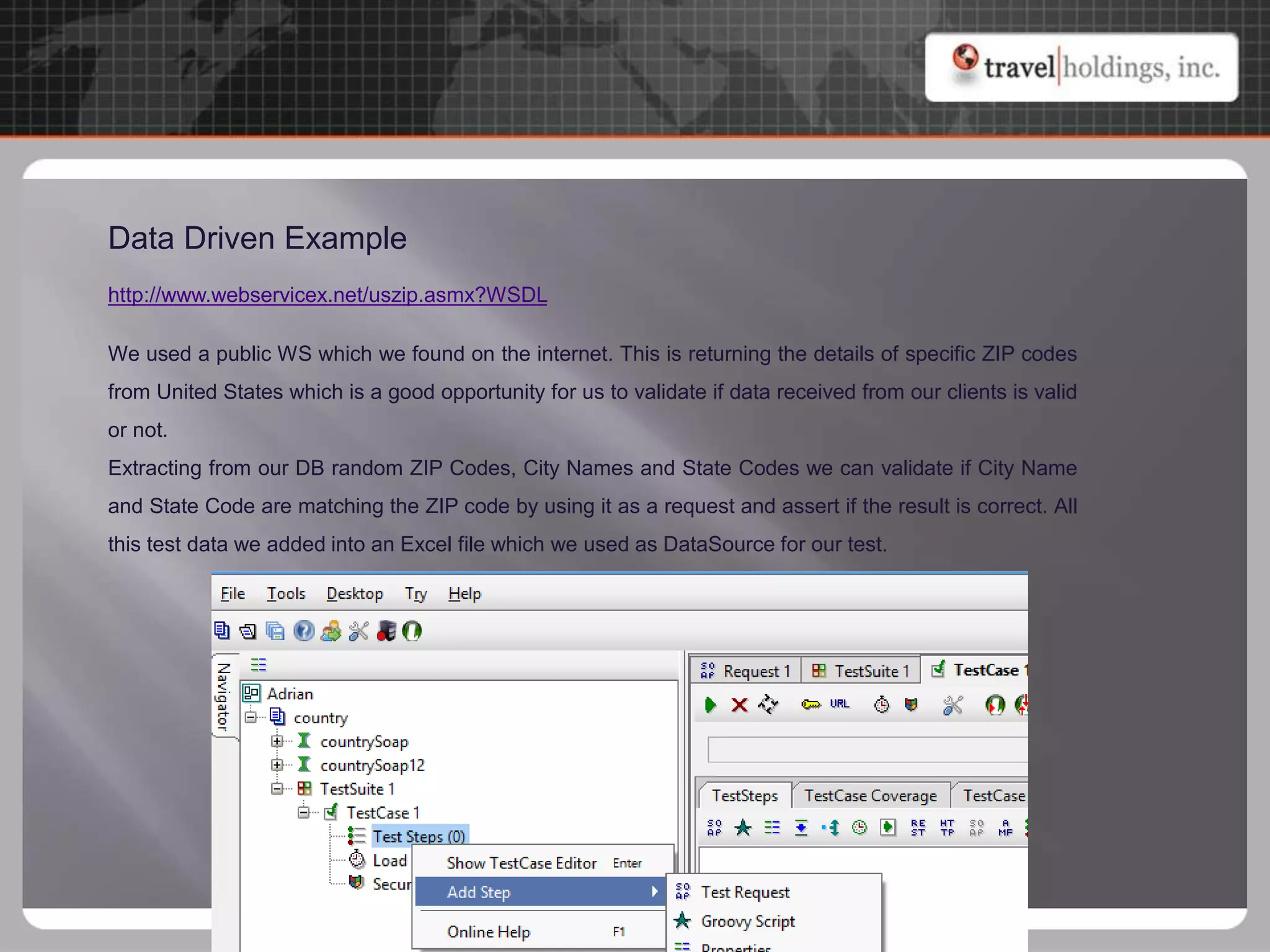The image size is (1270, 952).
Task: Click the URL endpoint icon
Action: [x=840, y=704]
